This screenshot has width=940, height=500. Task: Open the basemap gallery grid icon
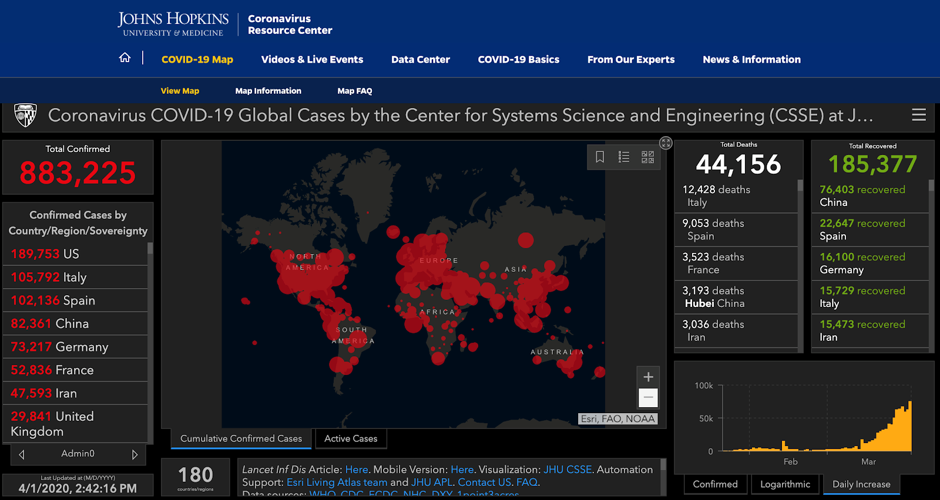tap(647, 157)
